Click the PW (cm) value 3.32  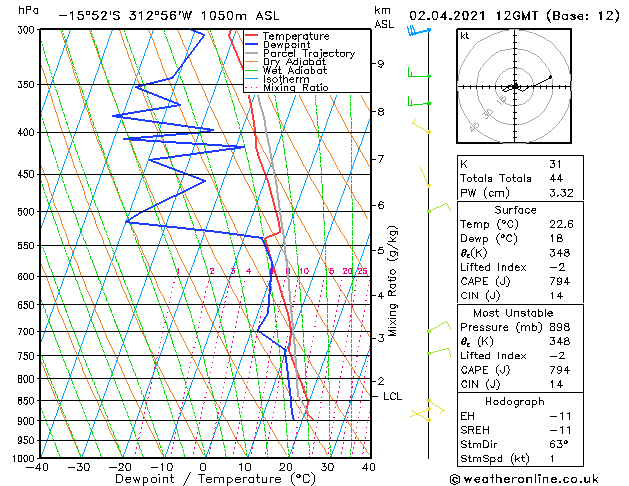click(561, 193)
